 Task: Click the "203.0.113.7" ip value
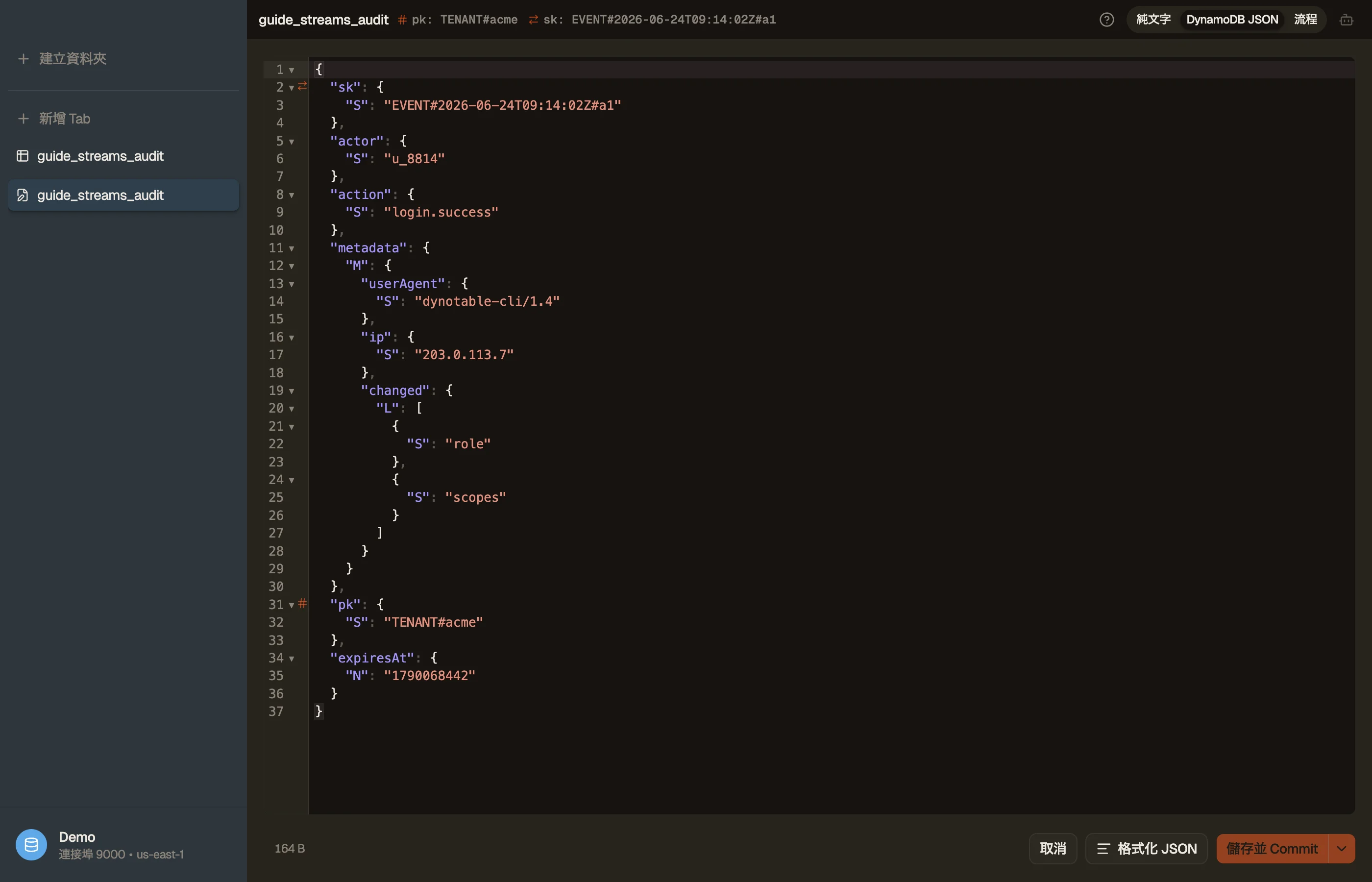tap(464, 355)
